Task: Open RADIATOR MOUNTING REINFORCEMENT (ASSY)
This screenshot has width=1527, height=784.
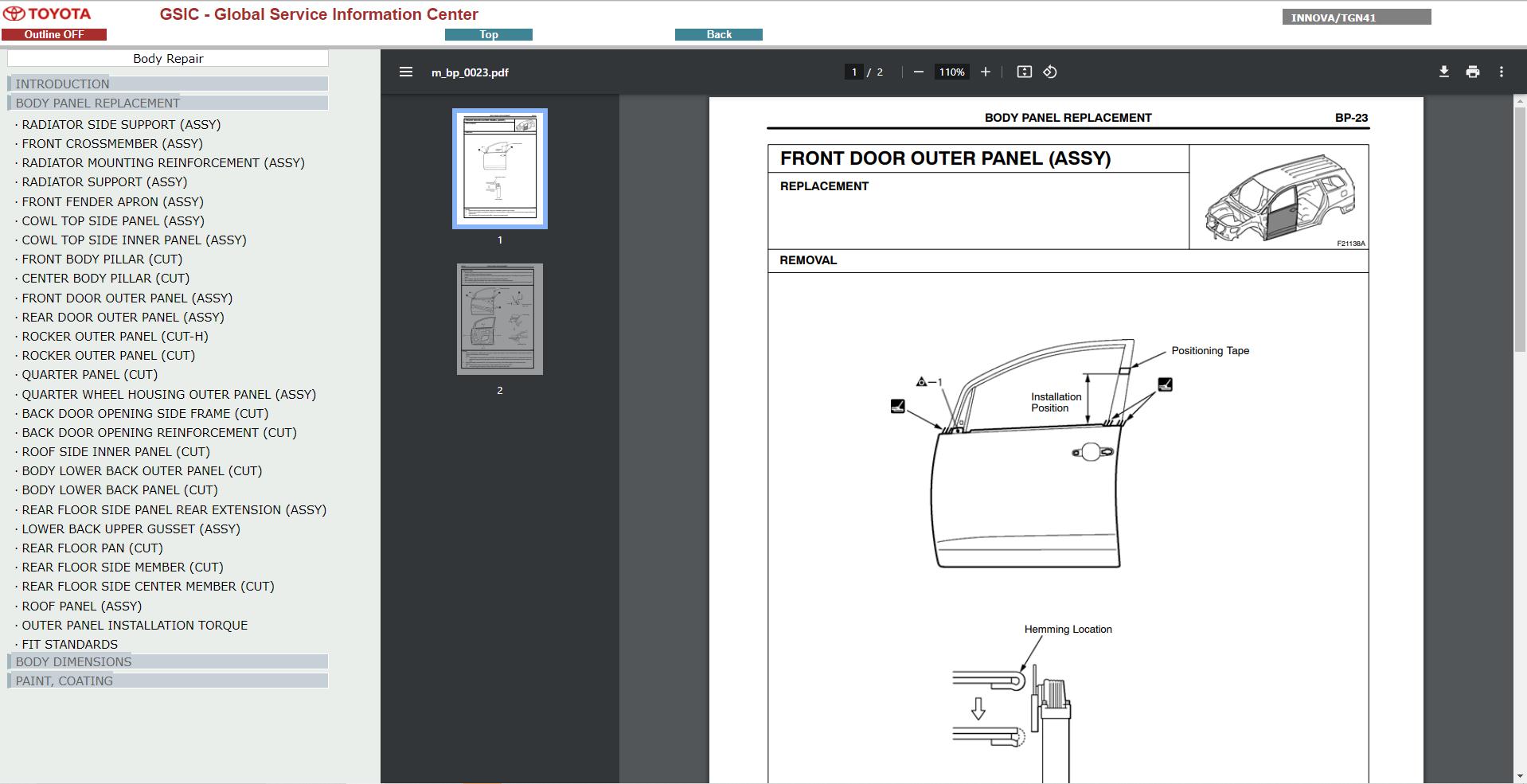Action: coord(163,162)
